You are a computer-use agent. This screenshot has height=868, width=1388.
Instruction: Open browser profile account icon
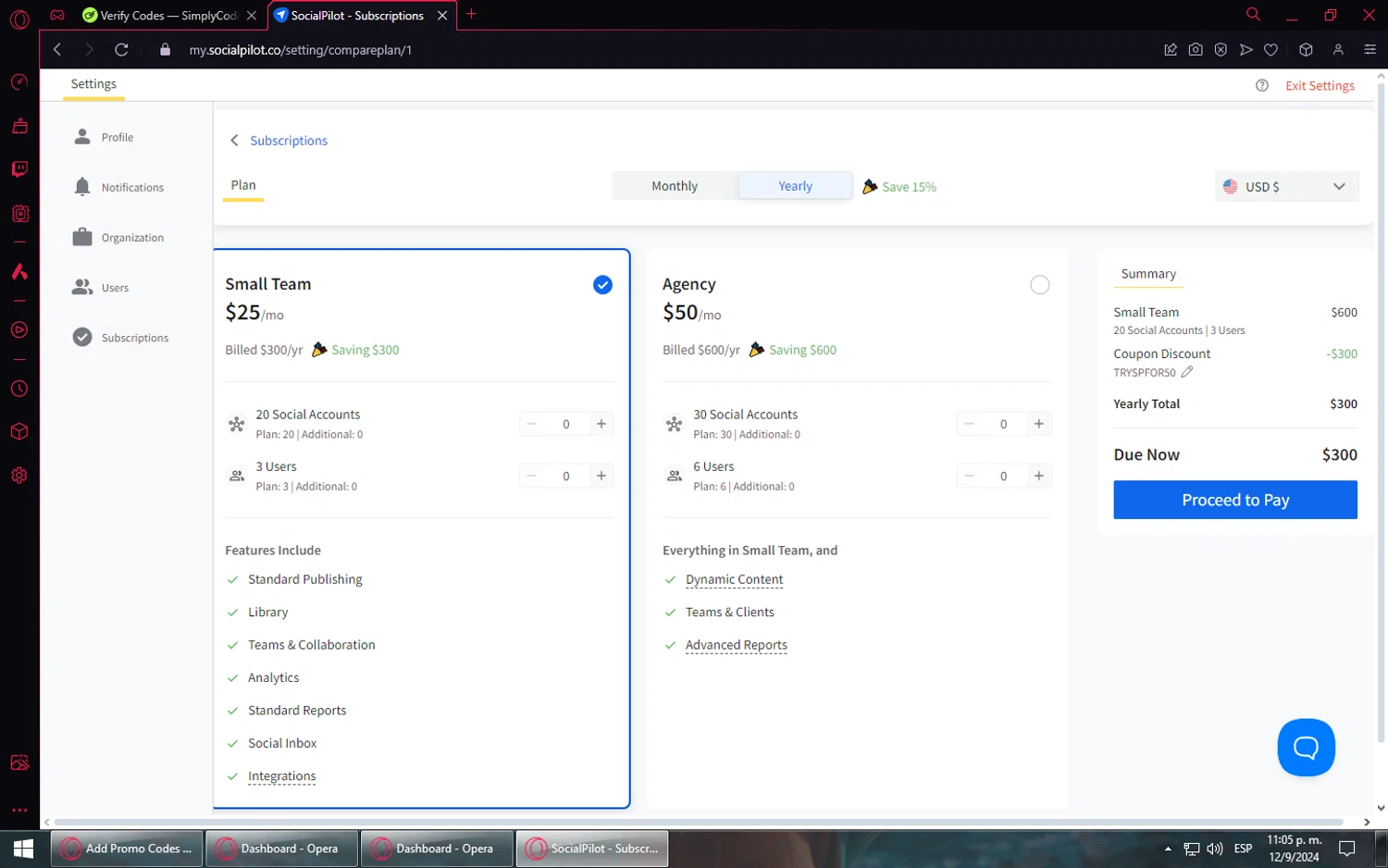pyautogui.click(x=1338, y=50)
